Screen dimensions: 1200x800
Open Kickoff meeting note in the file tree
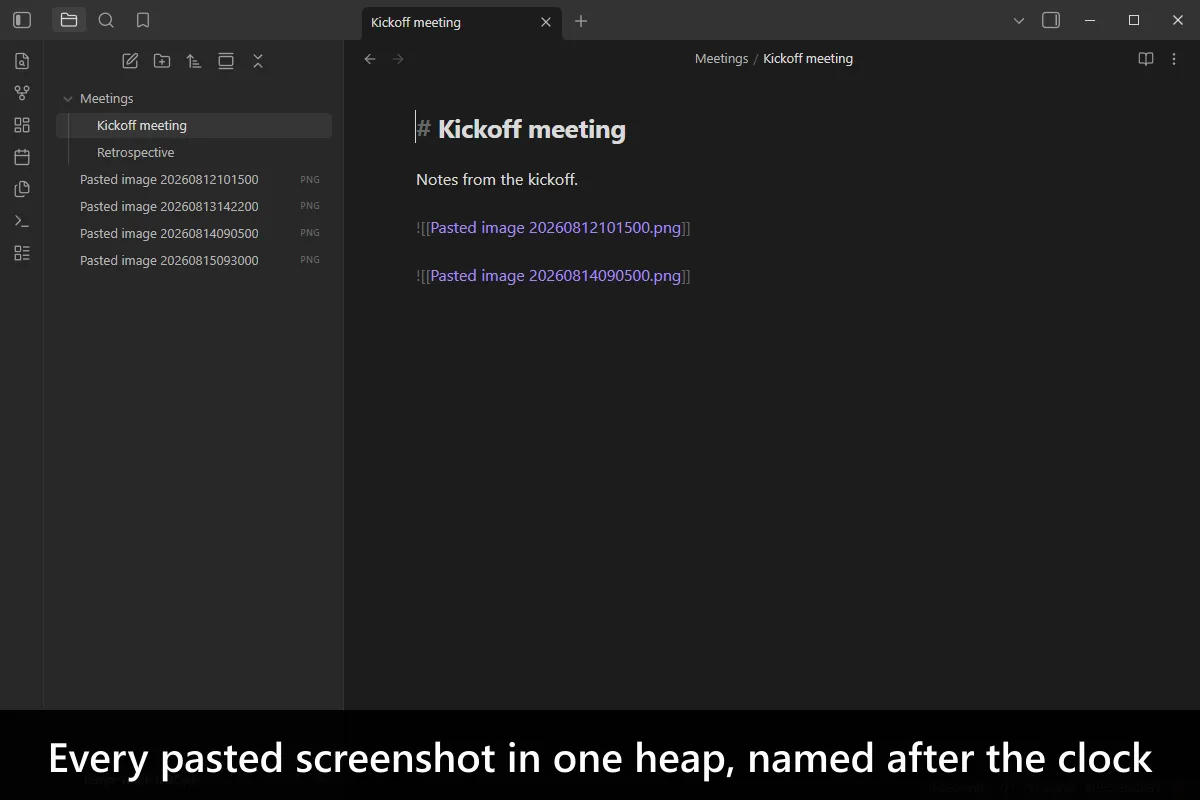tap(194, 126)
